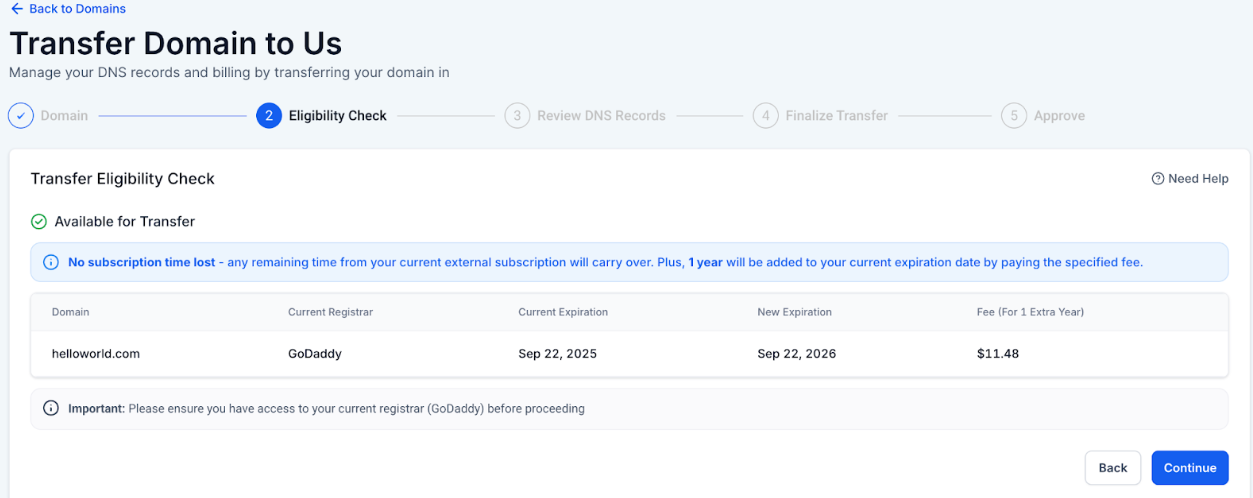This screenshot has height=498, width=1253.
Task: Click the step 3 number circle
Action: coord(517,116)
